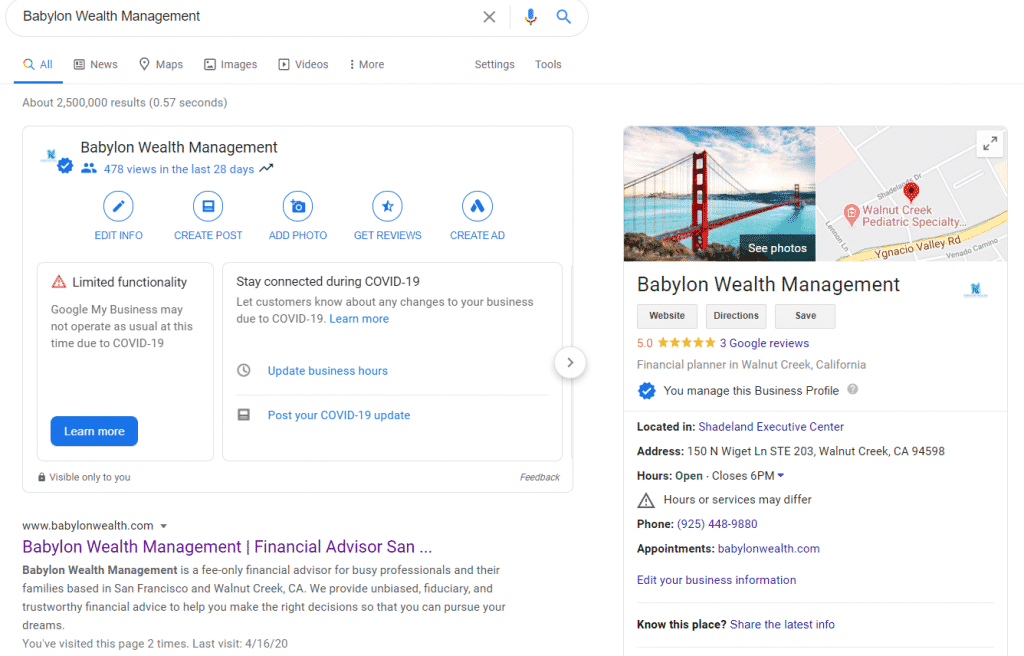Image resolution: width=1024 pixels, height=656 pixels.
Task: Click the Learn more link about COVID-19 changes
Action: coord(359,319)
